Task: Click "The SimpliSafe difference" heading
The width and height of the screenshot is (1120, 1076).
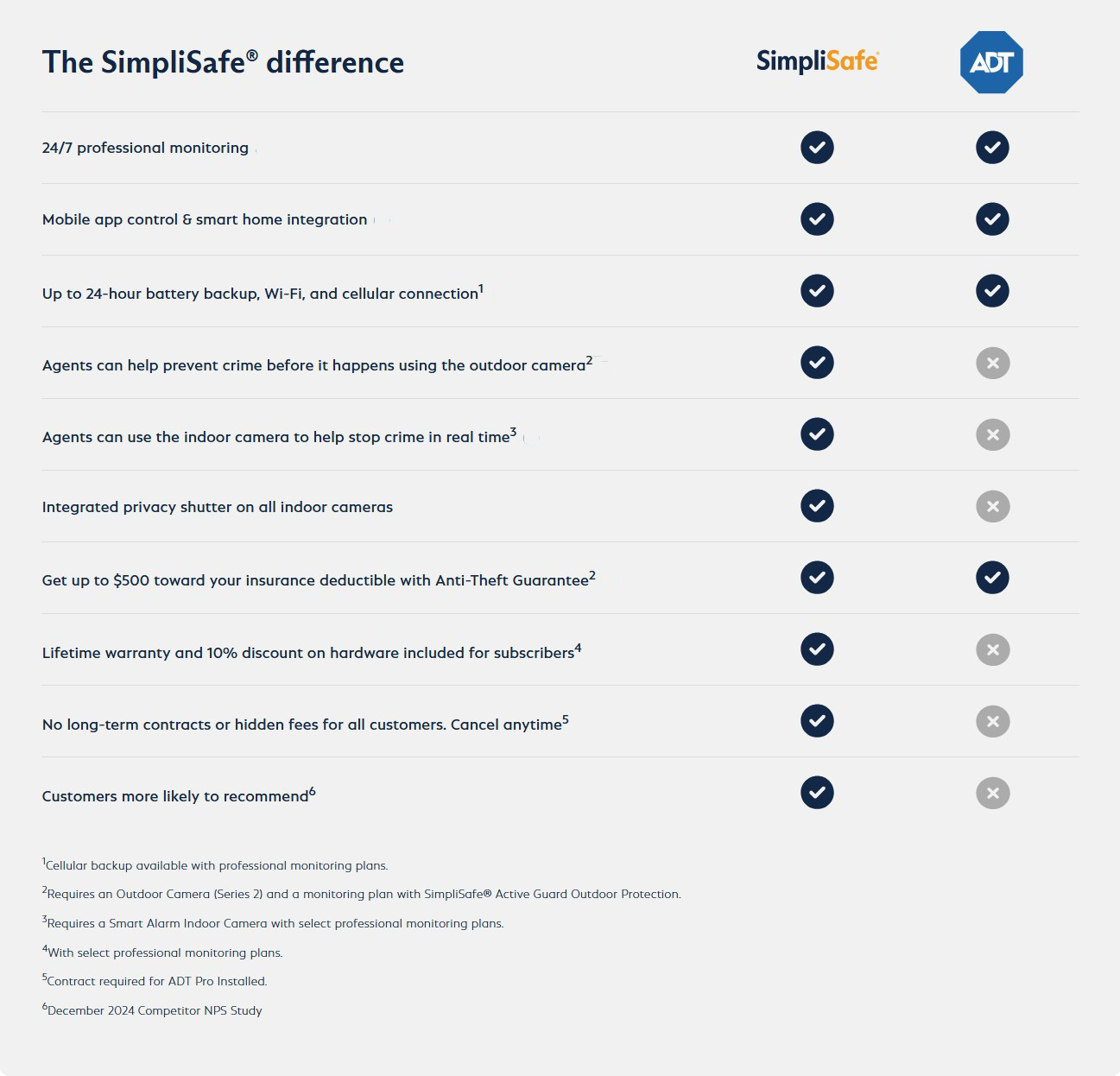Action: (x=223, y=62)
